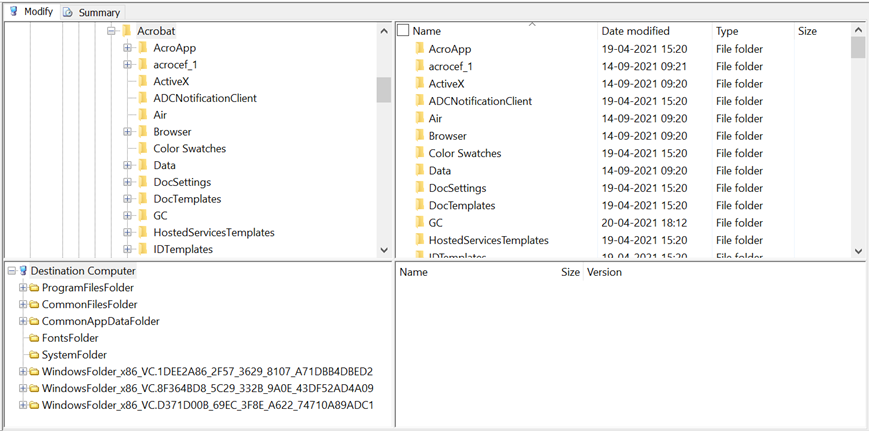
Task: Expand WindowsFolder_x86_VC.8F364BD8 node
Action: (x=23, y=388)
